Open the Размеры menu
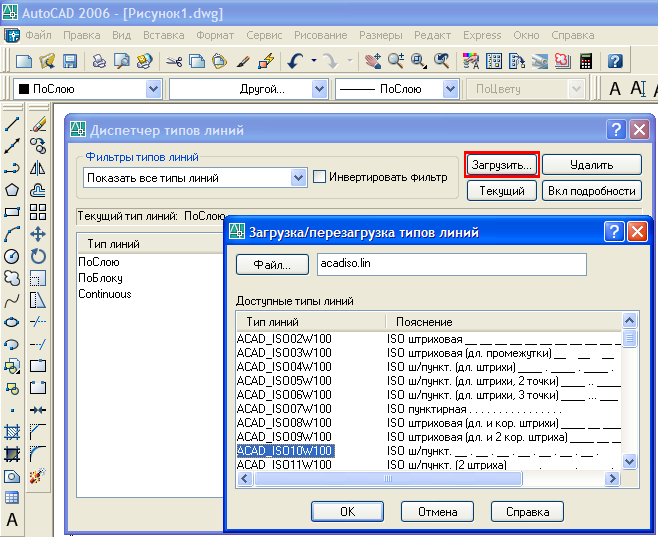The image size is (658, 537). [381, 35]
